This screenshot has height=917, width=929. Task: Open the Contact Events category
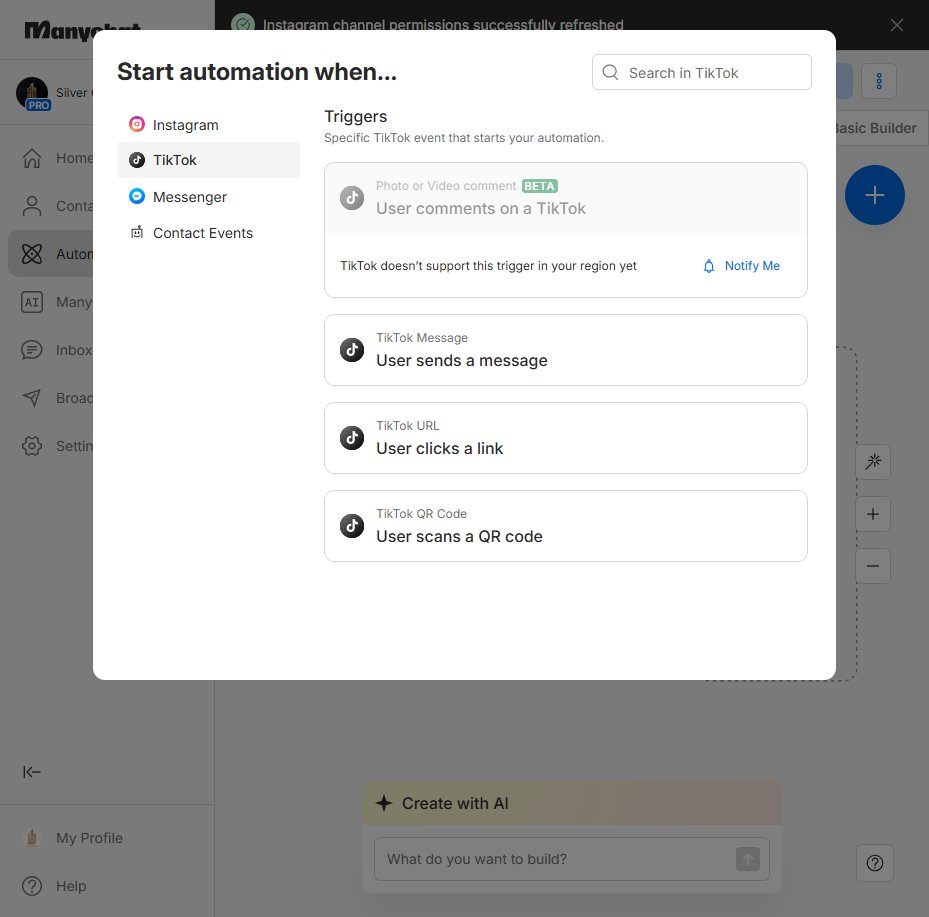(x=208, y=233)
